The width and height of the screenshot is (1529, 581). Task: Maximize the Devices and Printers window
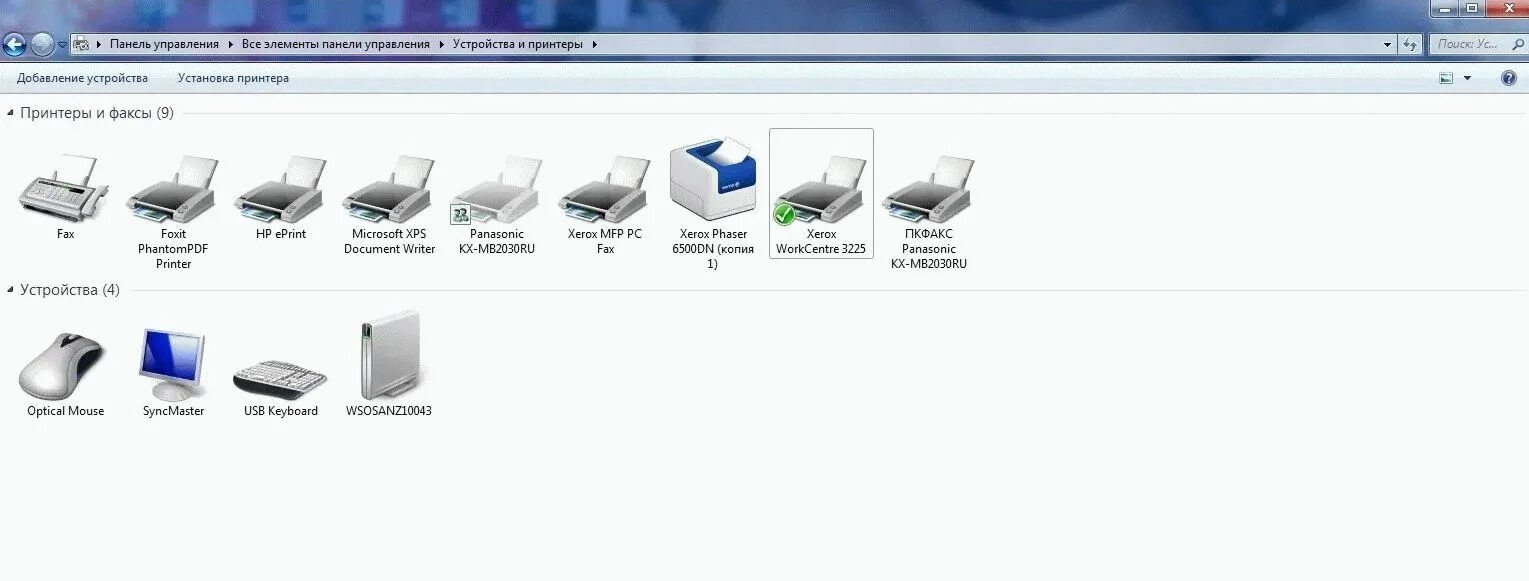[x=1472, y=8]
